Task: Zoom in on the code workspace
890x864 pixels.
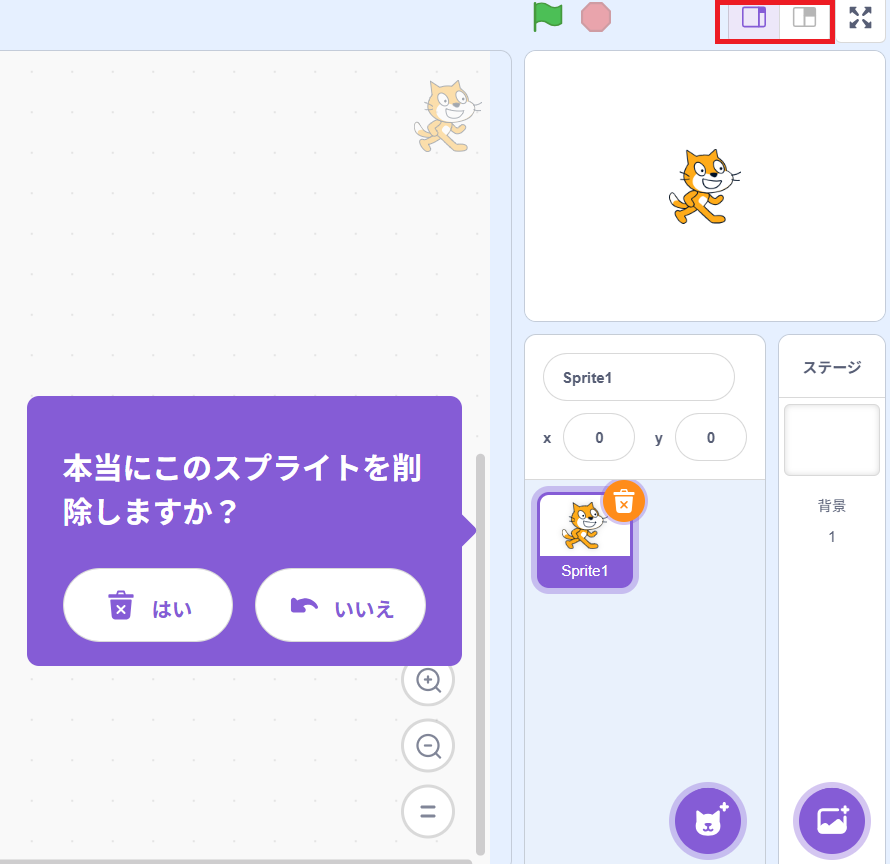Action: pos(428,681)
